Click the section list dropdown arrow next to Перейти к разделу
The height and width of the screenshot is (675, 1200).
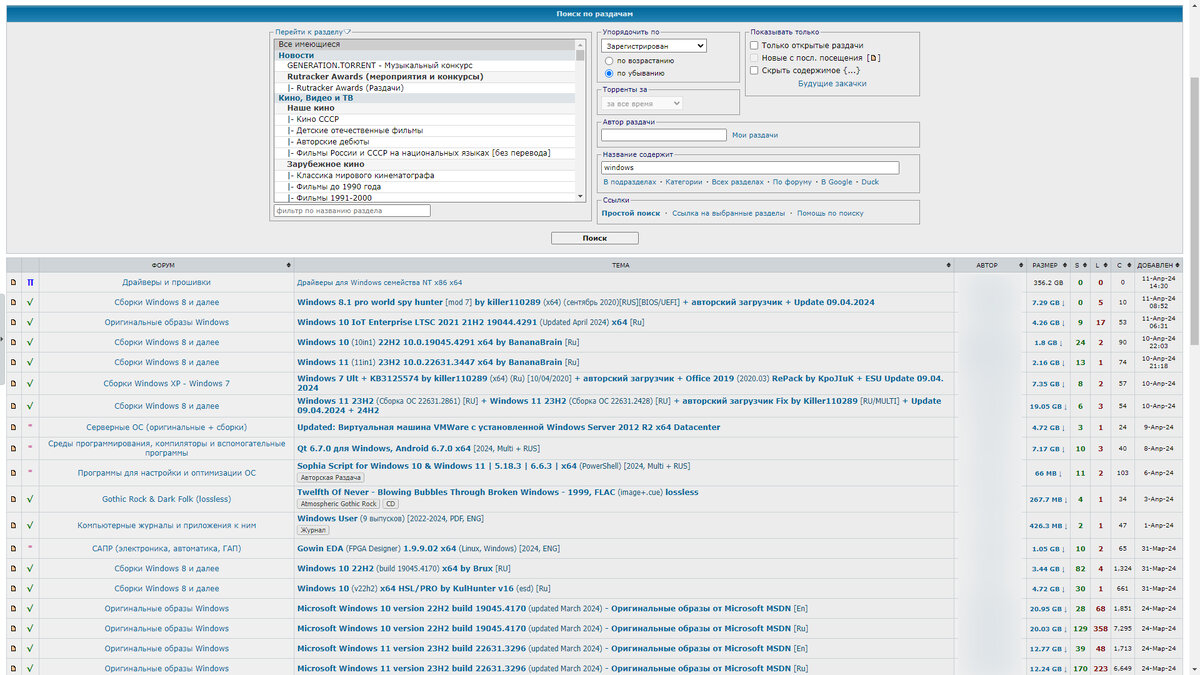(348, 32)
